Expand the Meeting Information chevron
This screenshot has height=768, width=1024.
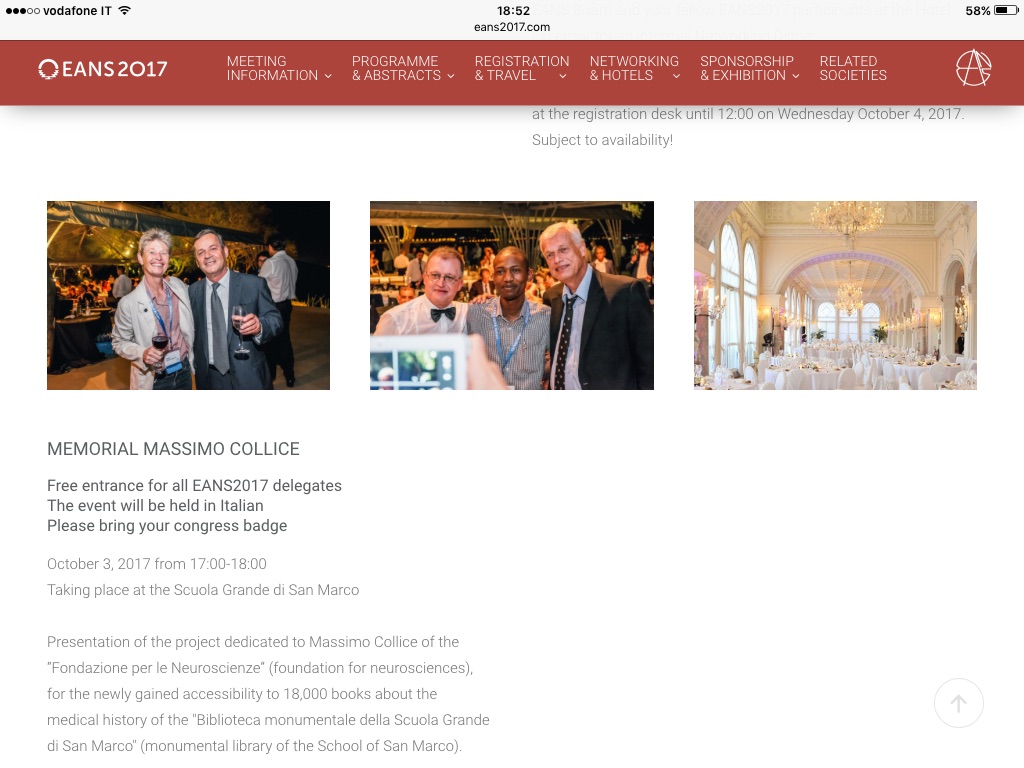[x=328, y=76]
